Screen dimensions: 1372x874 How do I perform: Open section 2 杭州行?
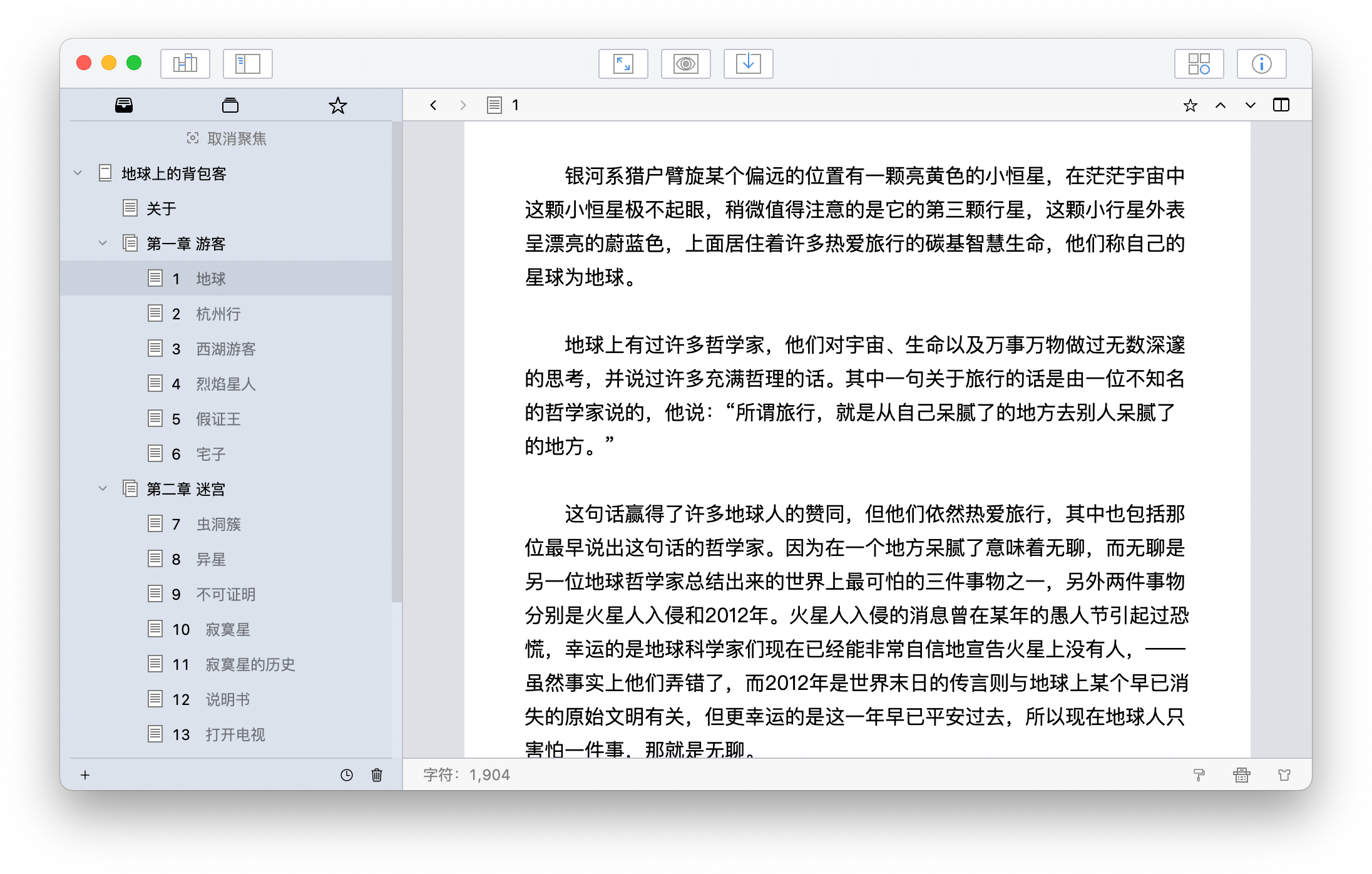point(227,314)
